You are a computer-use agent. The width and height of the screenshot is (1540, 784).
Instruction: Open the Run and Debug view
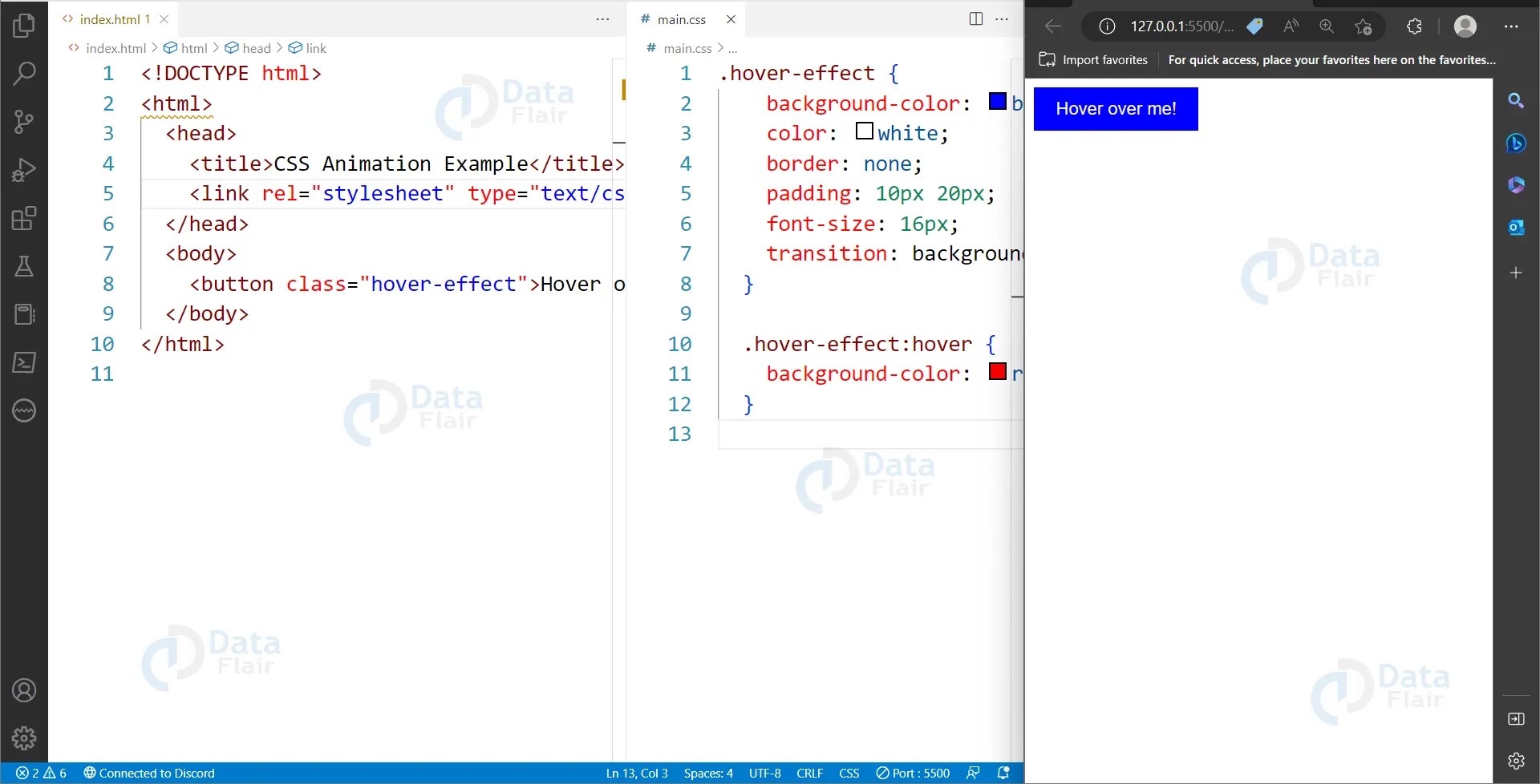[x=24, y=169]
